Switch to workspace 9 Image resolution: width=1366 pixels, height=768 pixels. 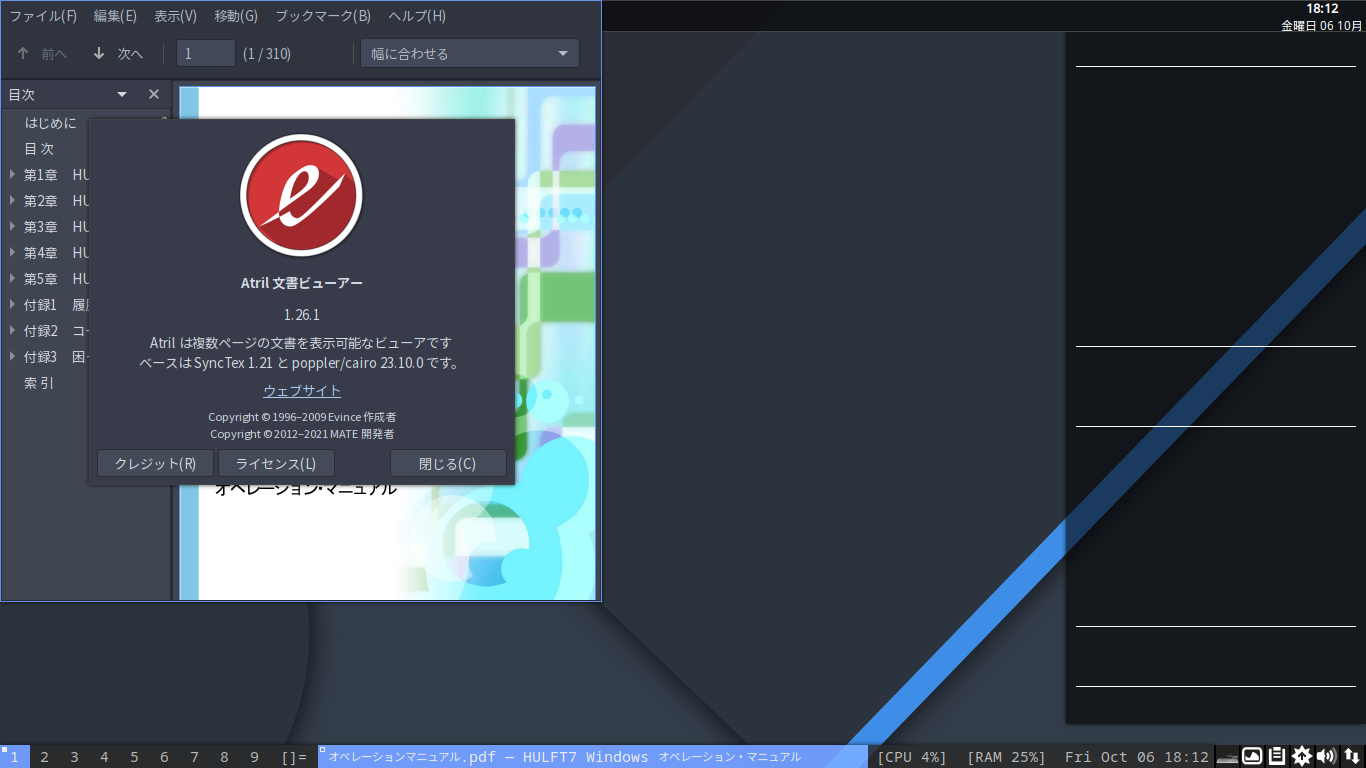254,757
